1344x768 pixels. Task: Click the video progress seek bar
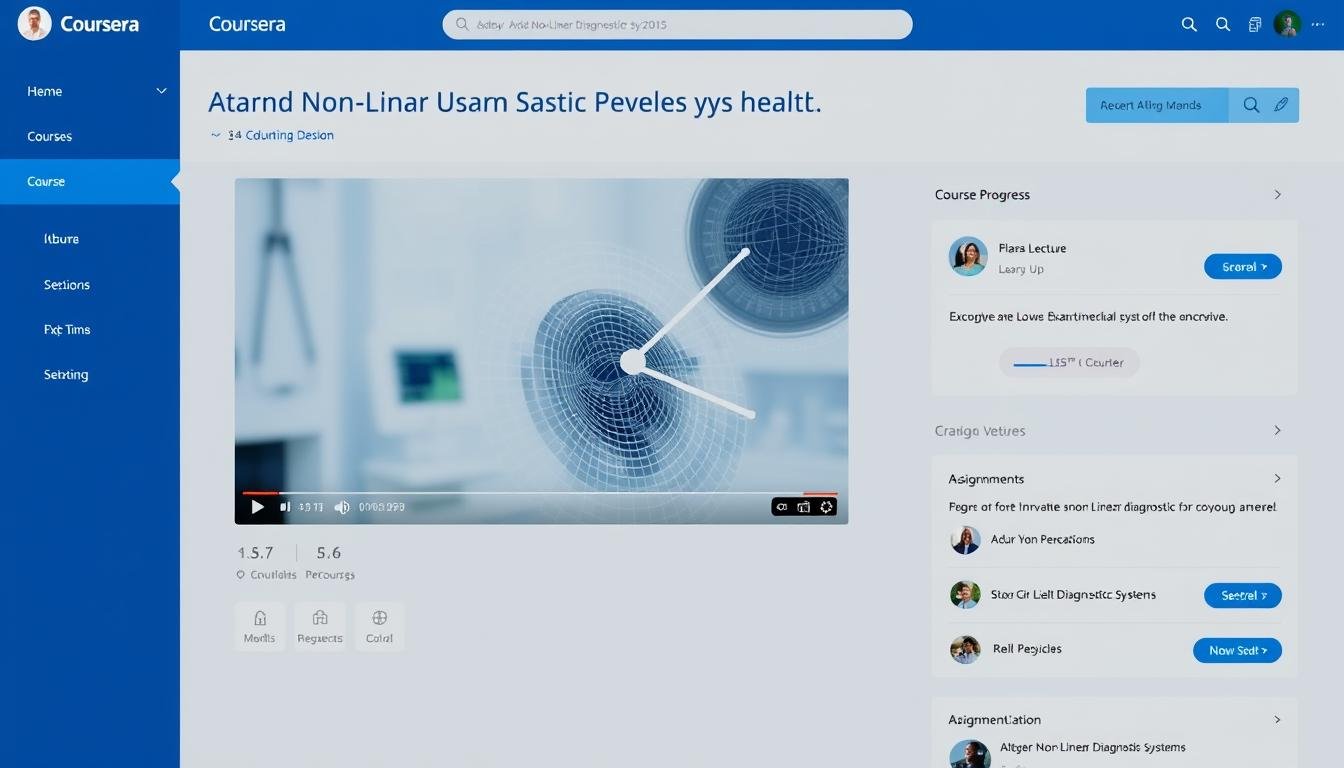[x=540, y=493]
